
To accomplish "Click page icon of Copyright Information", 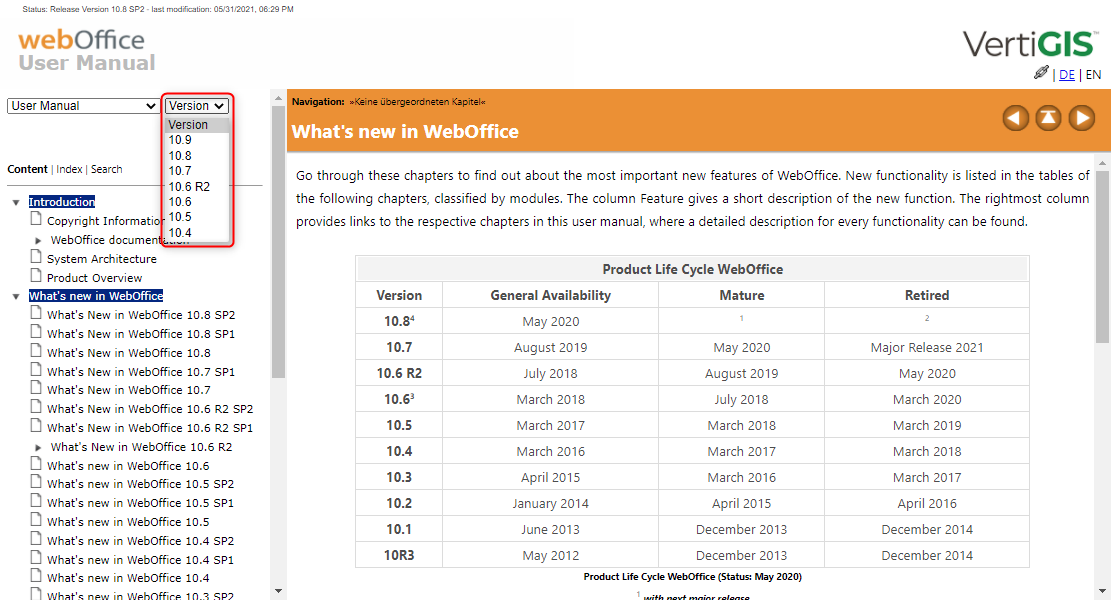I will click(x=36, y=219).
